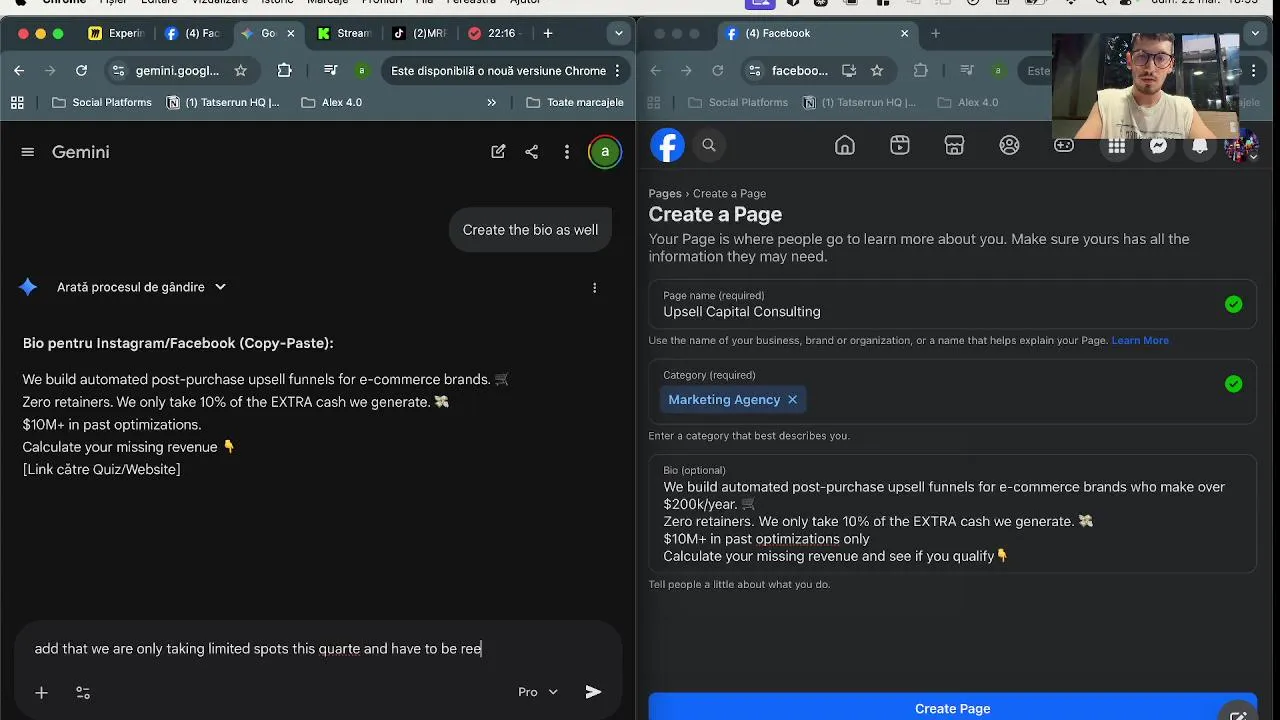Switch to Experin tab
This screenshot has width=1280, height=720.
tap(118, 33)
